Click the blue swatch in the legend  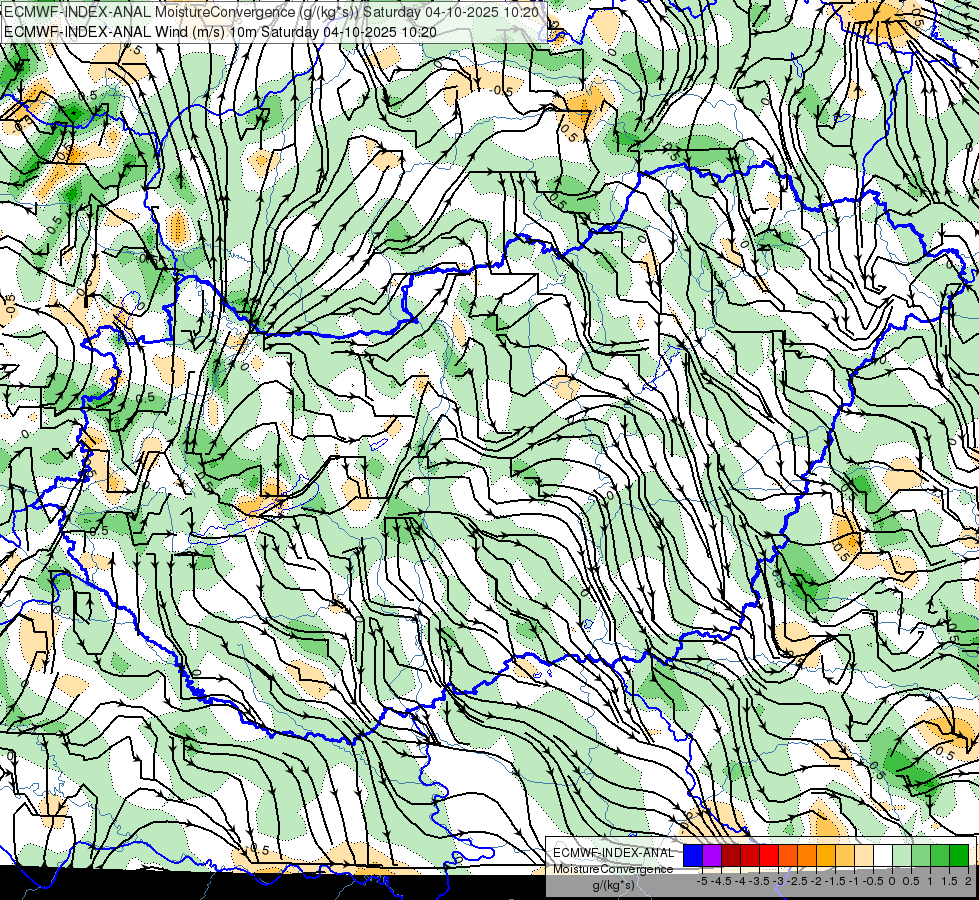(693, 856)
